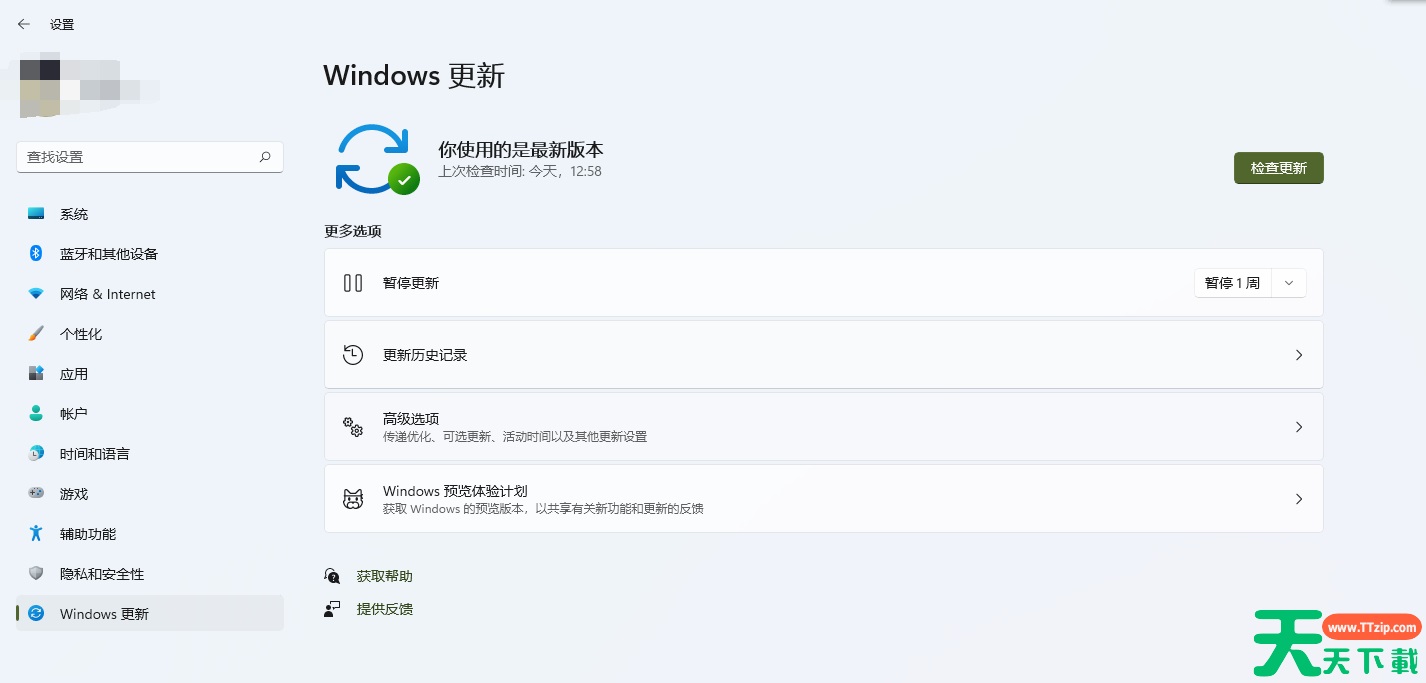The image size is (1426, 683).
Task: Open the 获取帮助 link
Action: coord(385,576)
